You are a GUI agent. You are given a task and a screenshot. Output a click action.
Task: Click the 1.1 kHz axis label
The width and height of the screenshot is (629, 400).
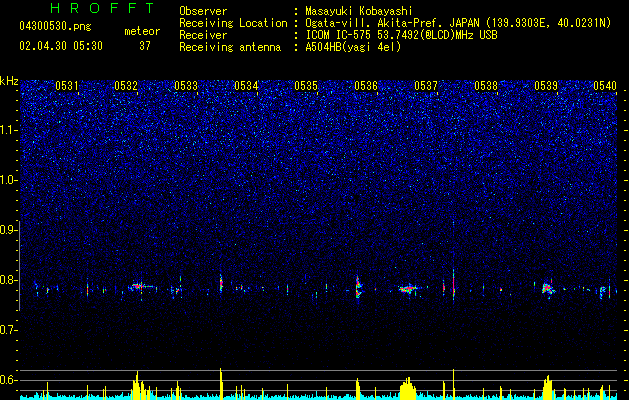tap(9, 130)
